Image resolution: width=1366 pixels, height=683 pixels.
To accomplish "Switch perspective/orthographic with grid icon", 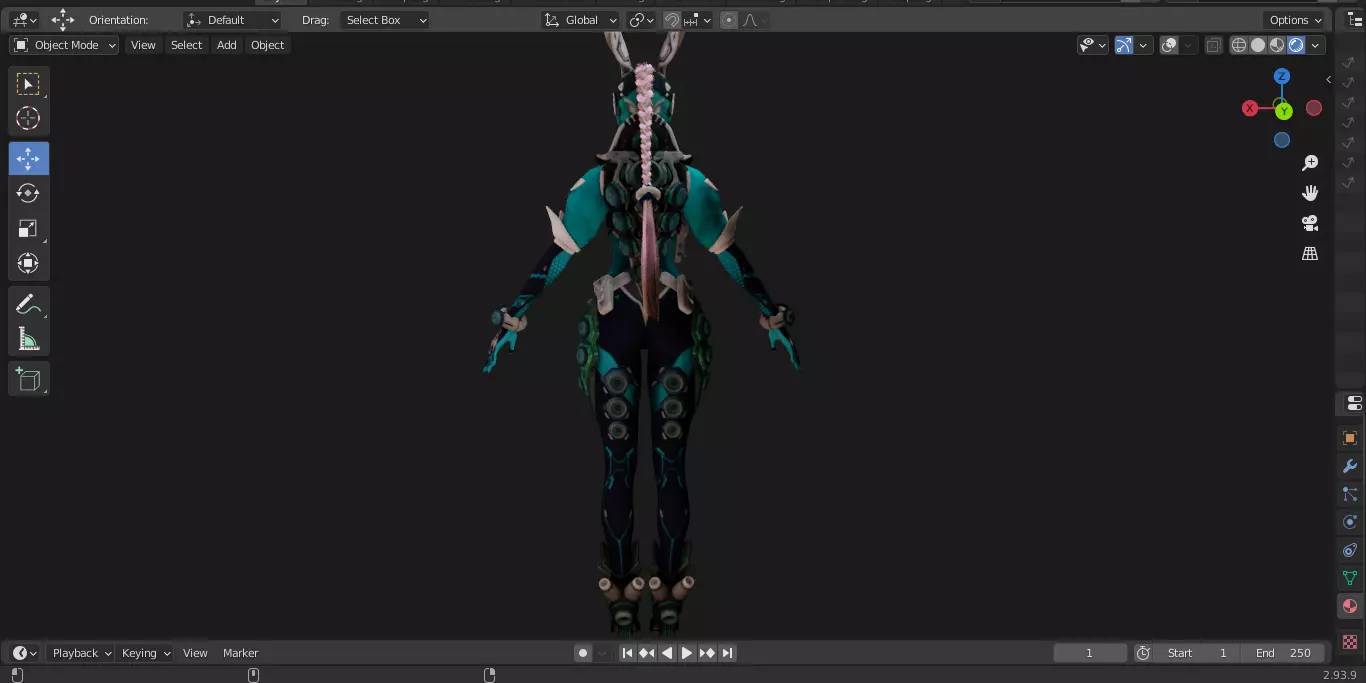I will (x=1310, y=253).
